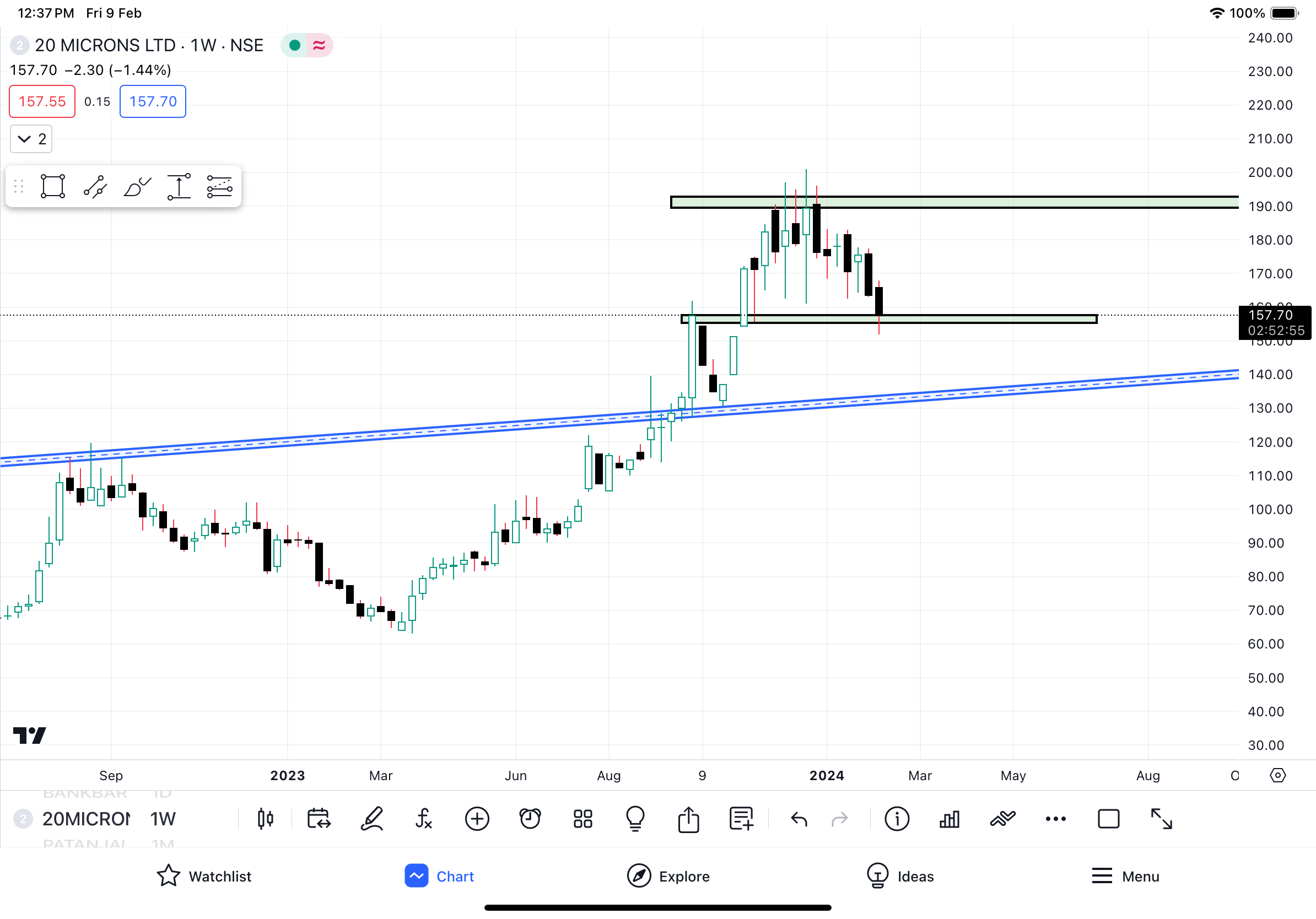This screenshot has height=919, width=1316.
Task: Toggle the pink approximate data indicator
Action: pos(319,45)
